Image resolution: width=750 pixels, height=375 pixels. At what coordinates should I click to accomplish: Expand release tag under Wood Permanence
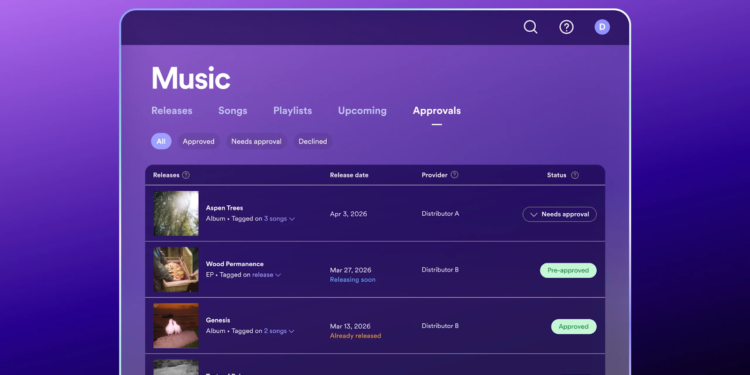pos(266,275)
